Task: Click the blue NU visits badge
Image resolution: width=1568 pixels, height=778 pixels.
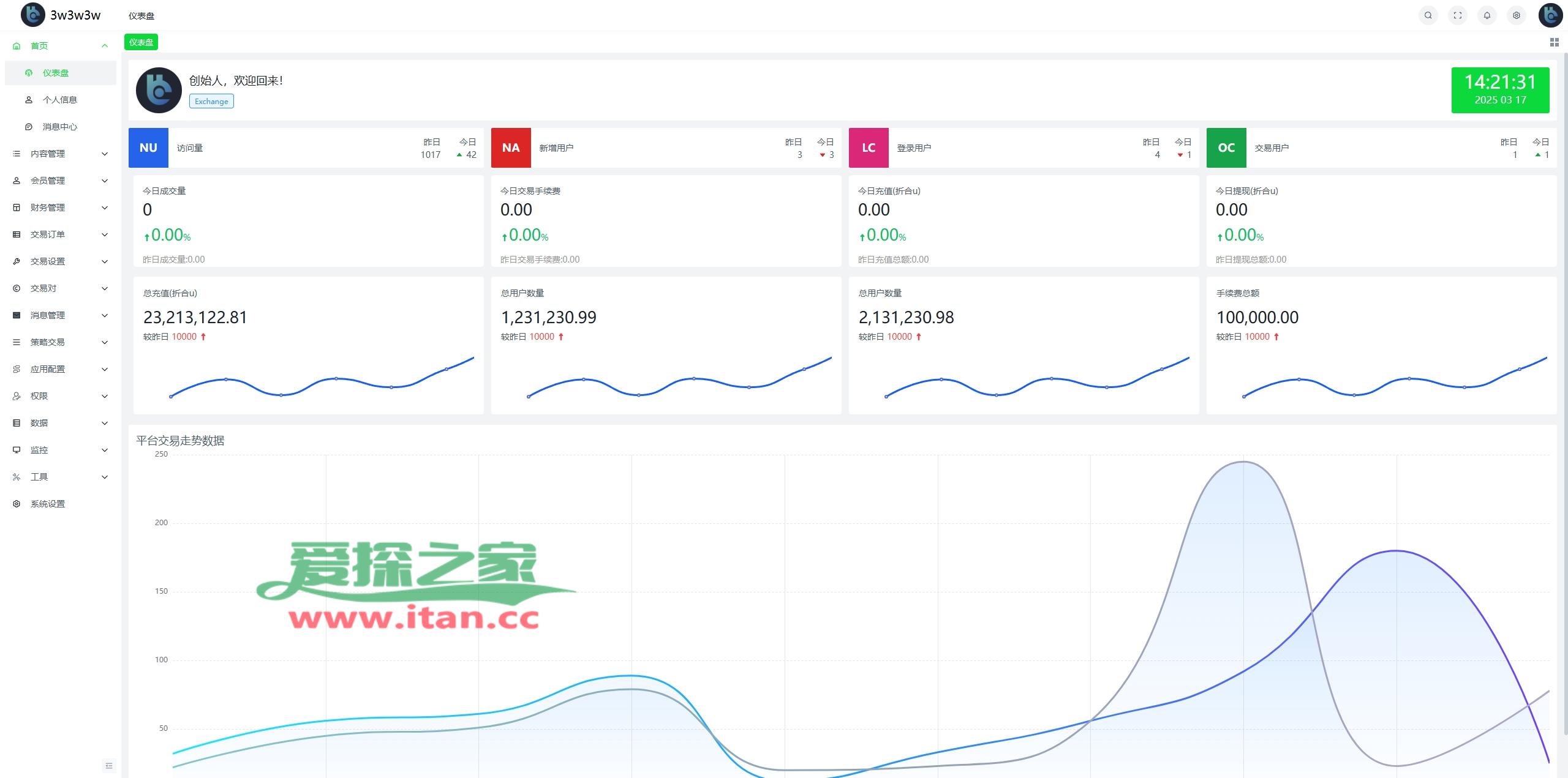Action: tap(148, 148)
